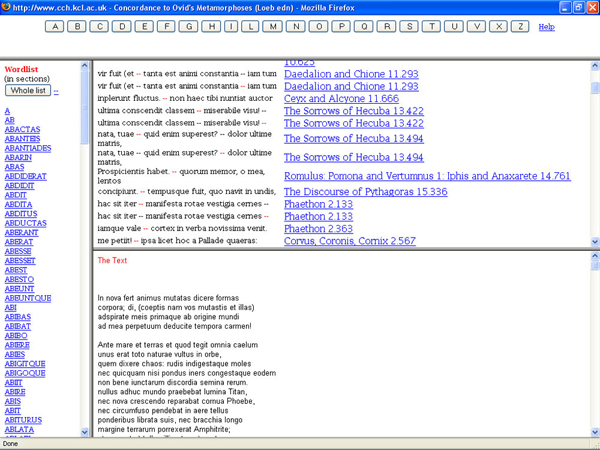The image size is (600, 450).
Task: Click the ABDUCTAS word link
Action: (24, 223)
